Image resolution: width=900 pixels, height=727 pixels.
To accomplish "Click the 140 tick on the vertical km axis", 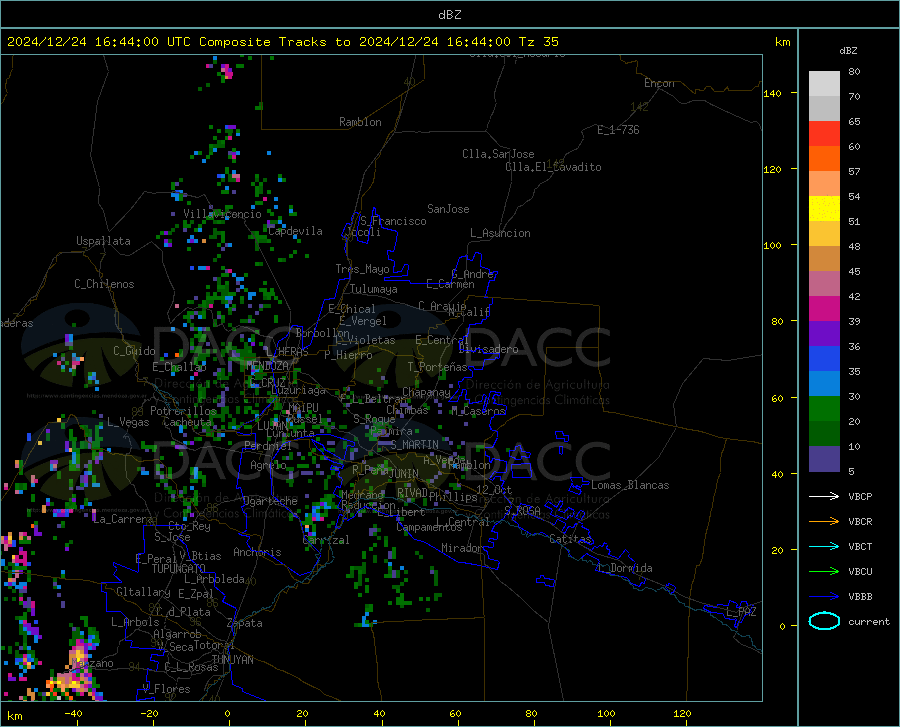I will click(x=772, y=93).
